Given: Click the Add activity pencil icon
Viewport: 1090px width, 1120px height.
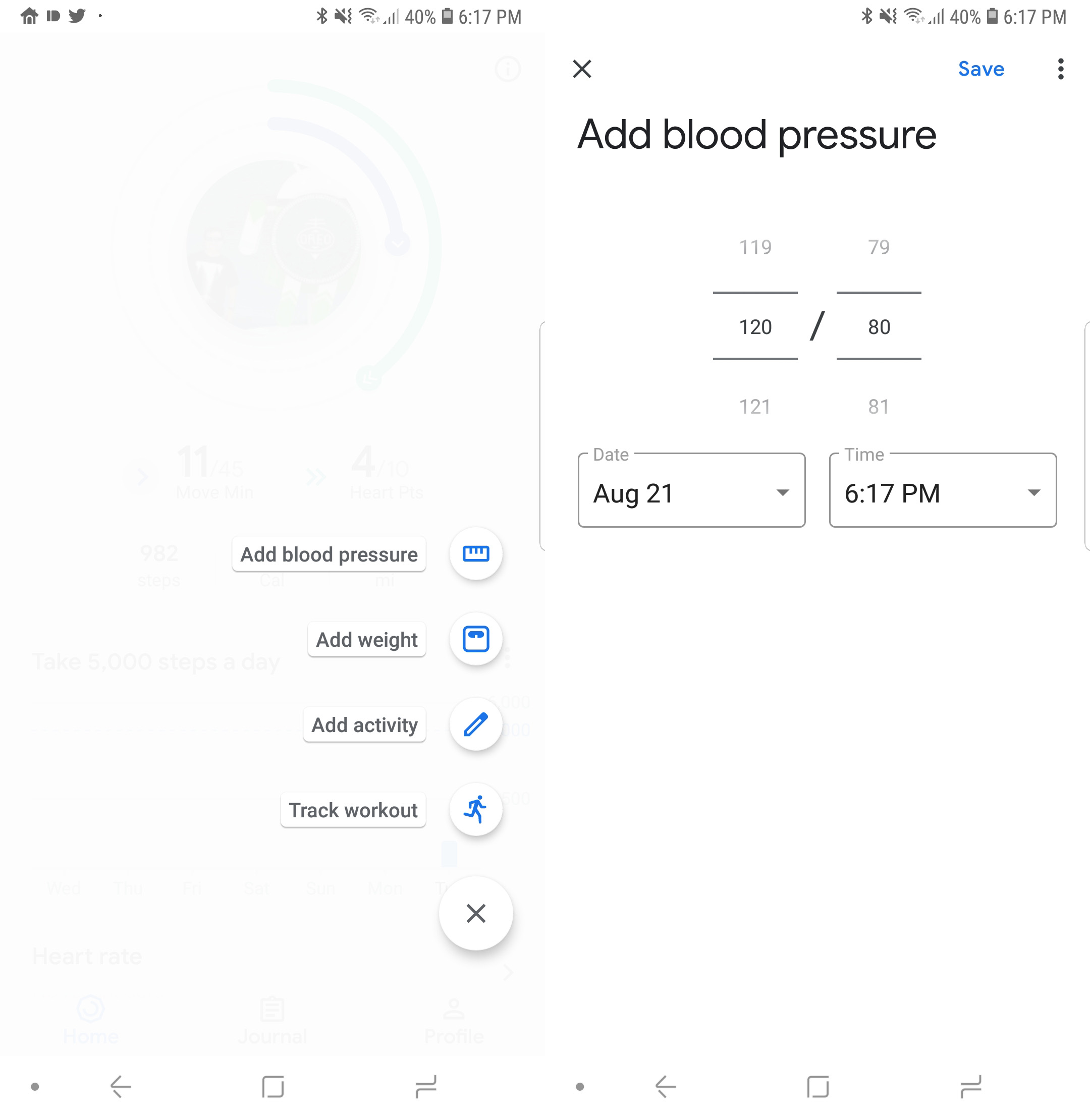Looking at the screenshot, I should [x=475, y=724].
